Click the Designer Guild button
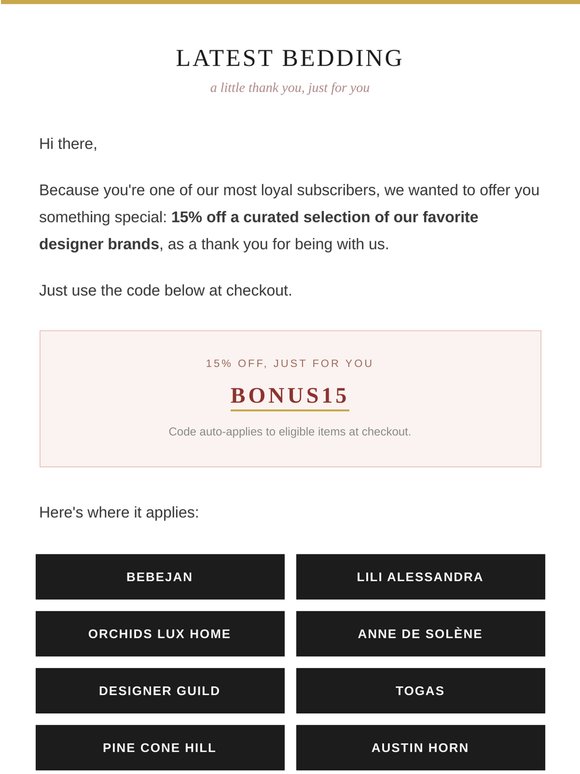Image resolution: width=580 pixels, height=774 pixels. pos(160,691)
